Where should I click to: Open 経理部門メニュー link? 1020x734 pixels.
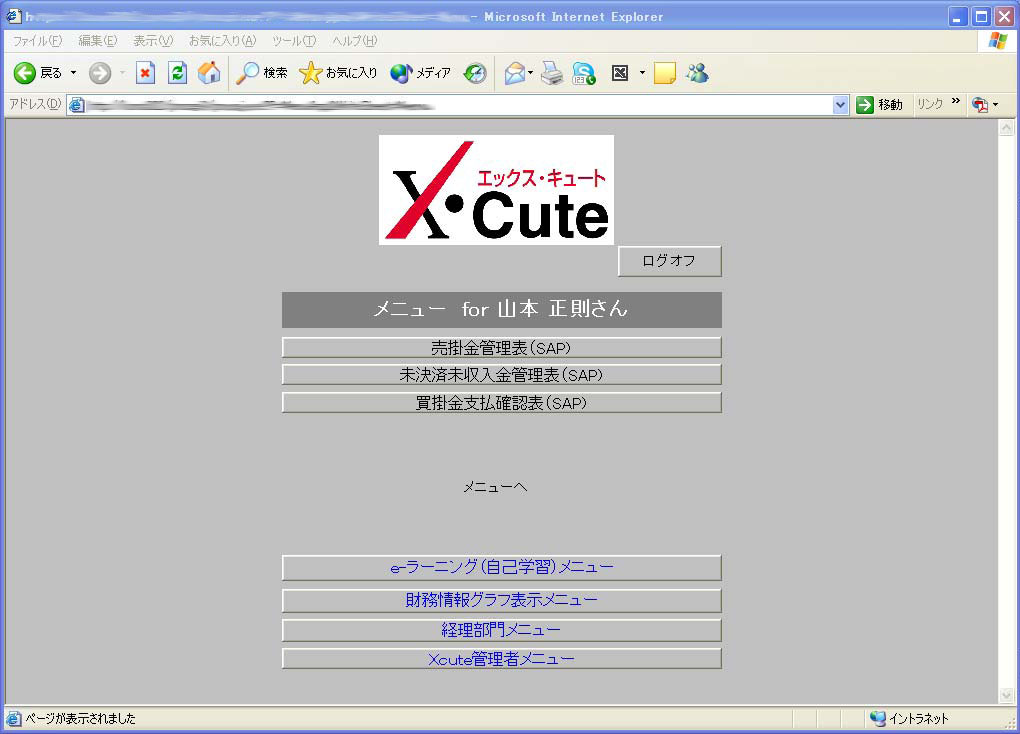tap(502, 630)
